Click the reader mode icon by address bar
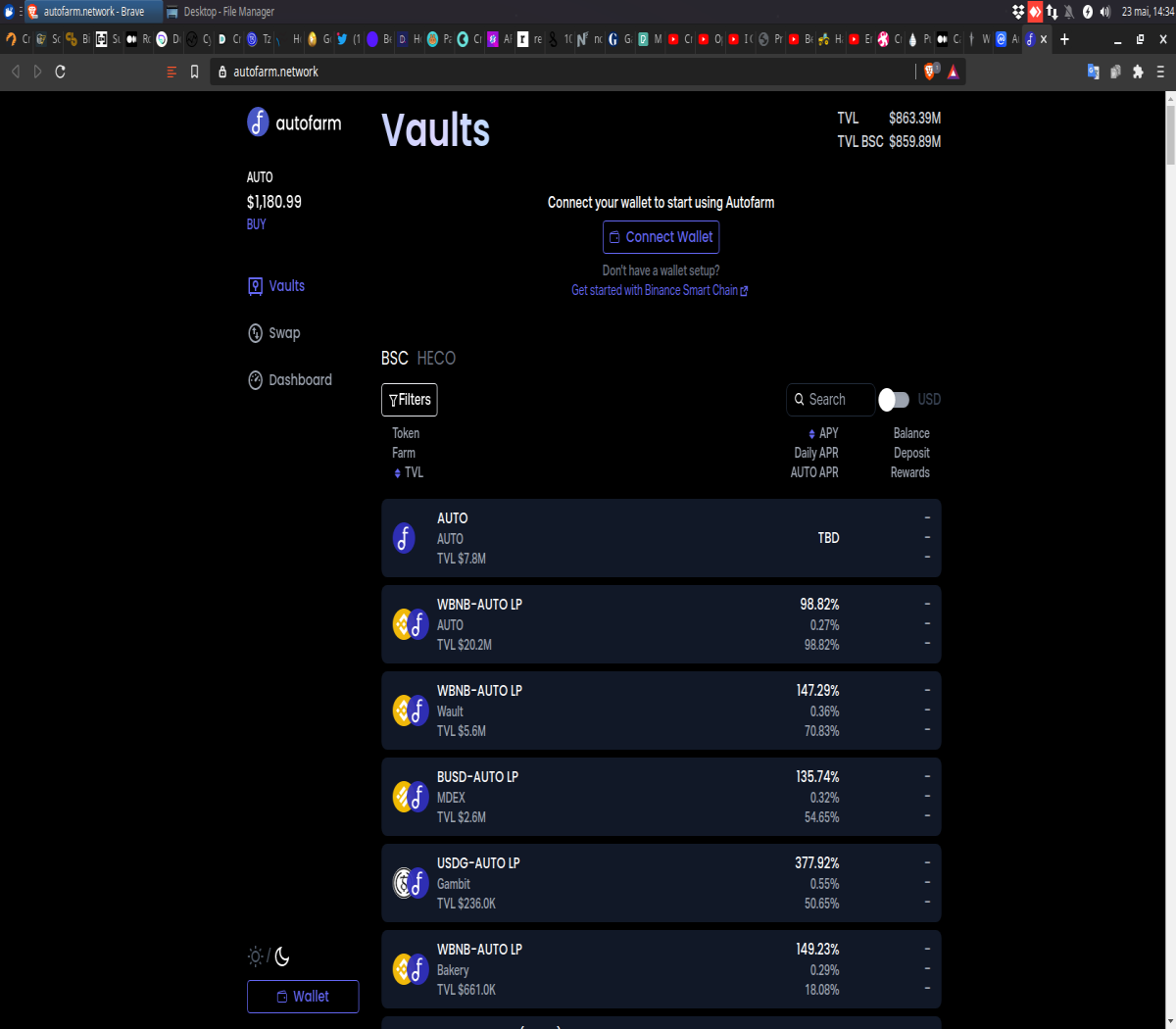 click(171, 72)
